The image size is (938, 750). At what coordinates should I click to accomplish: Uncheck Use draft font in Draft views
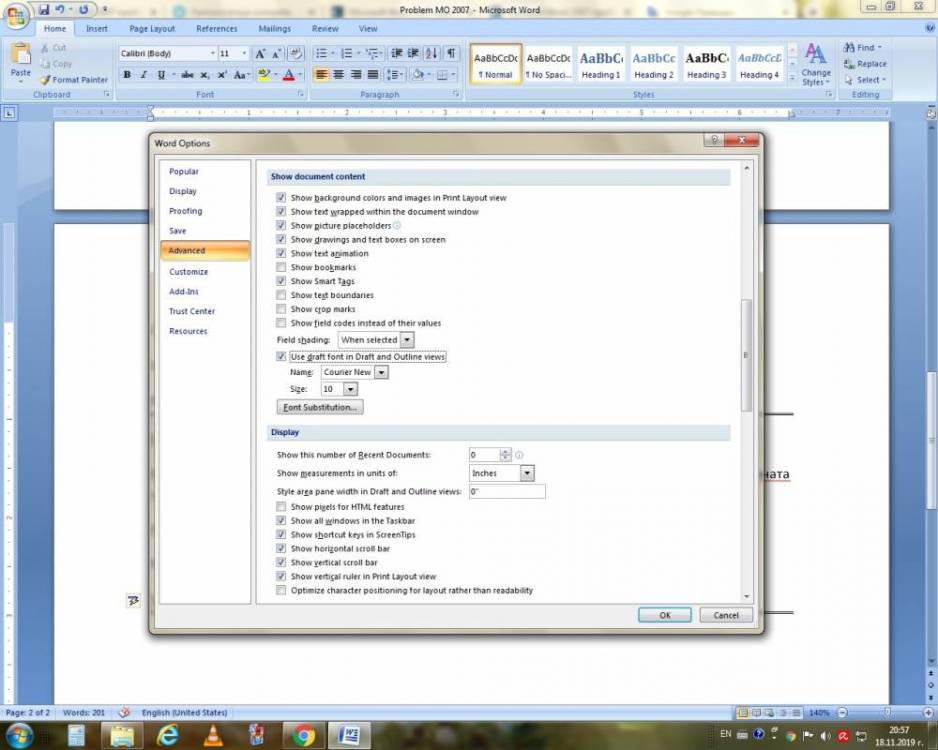click(x=281, y=356)
